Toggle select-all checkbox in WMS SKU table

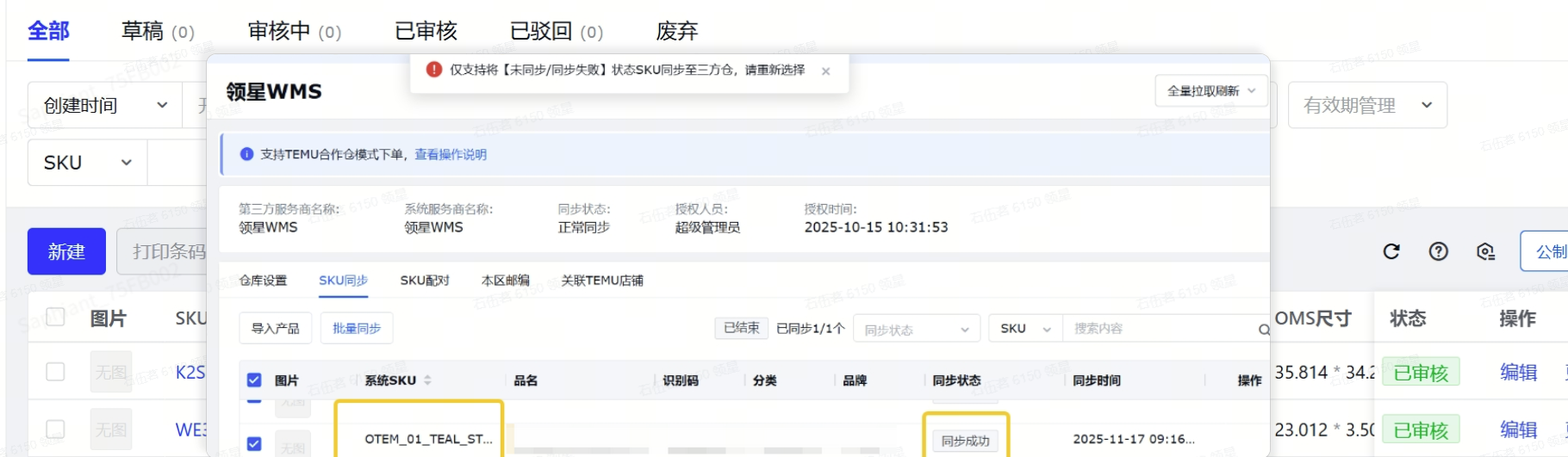tap(254, 380)
